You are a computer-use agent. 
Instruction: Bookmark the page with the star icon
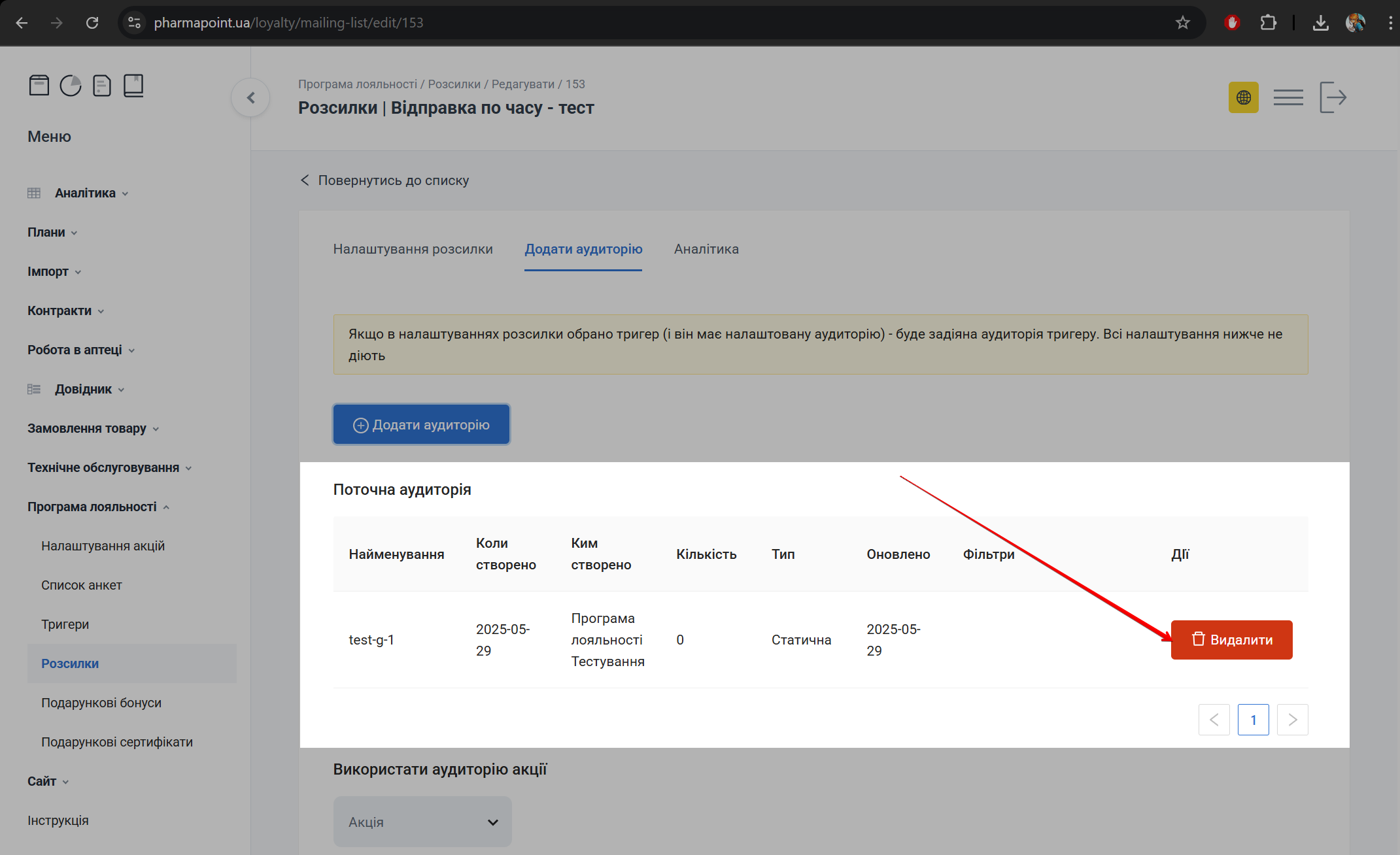(x=1182, y=23)
